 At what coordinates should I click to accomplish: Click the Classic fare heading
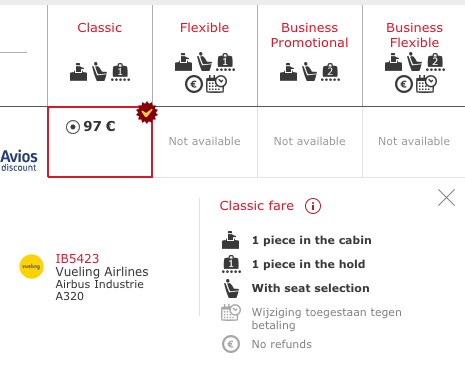click(257, 206)
